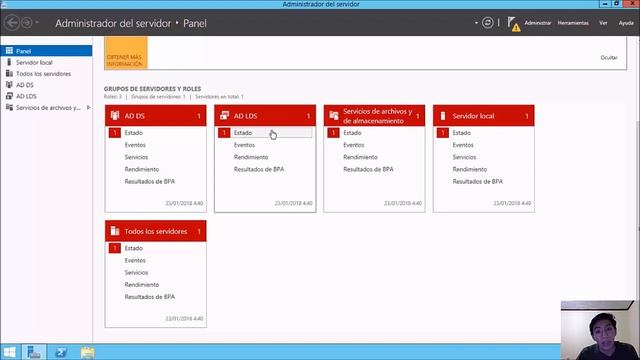Screen dimensions: 640x360
Task: Click Eventos in the AD DS tile
Action: [x=135, y=145]
